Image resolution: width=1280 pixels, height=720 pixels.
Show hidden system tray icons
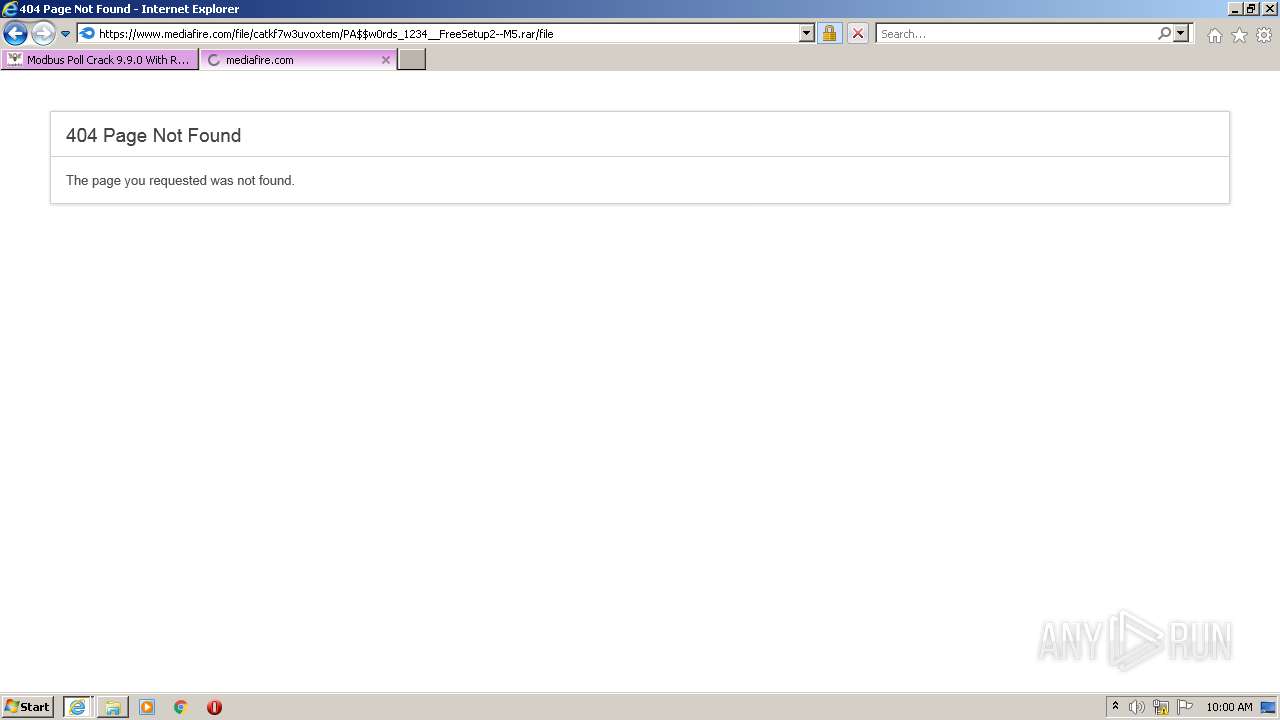(x=1116, y=707)
